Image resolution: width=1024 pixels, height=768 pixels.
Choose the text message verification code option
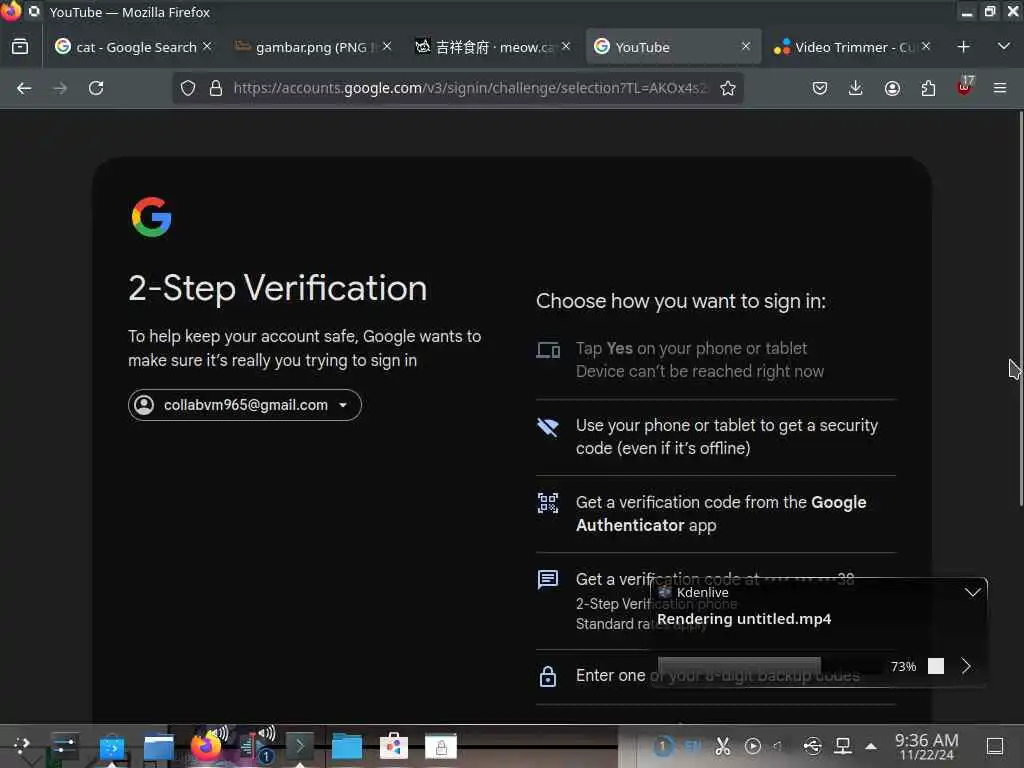pos(716,601)
